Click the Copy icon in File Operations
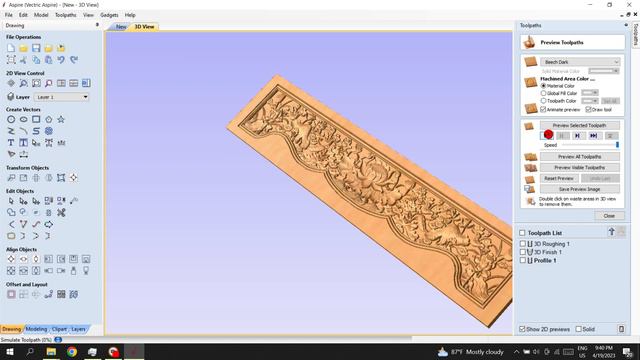Screen dimensions: 640x360 point(36,60)
